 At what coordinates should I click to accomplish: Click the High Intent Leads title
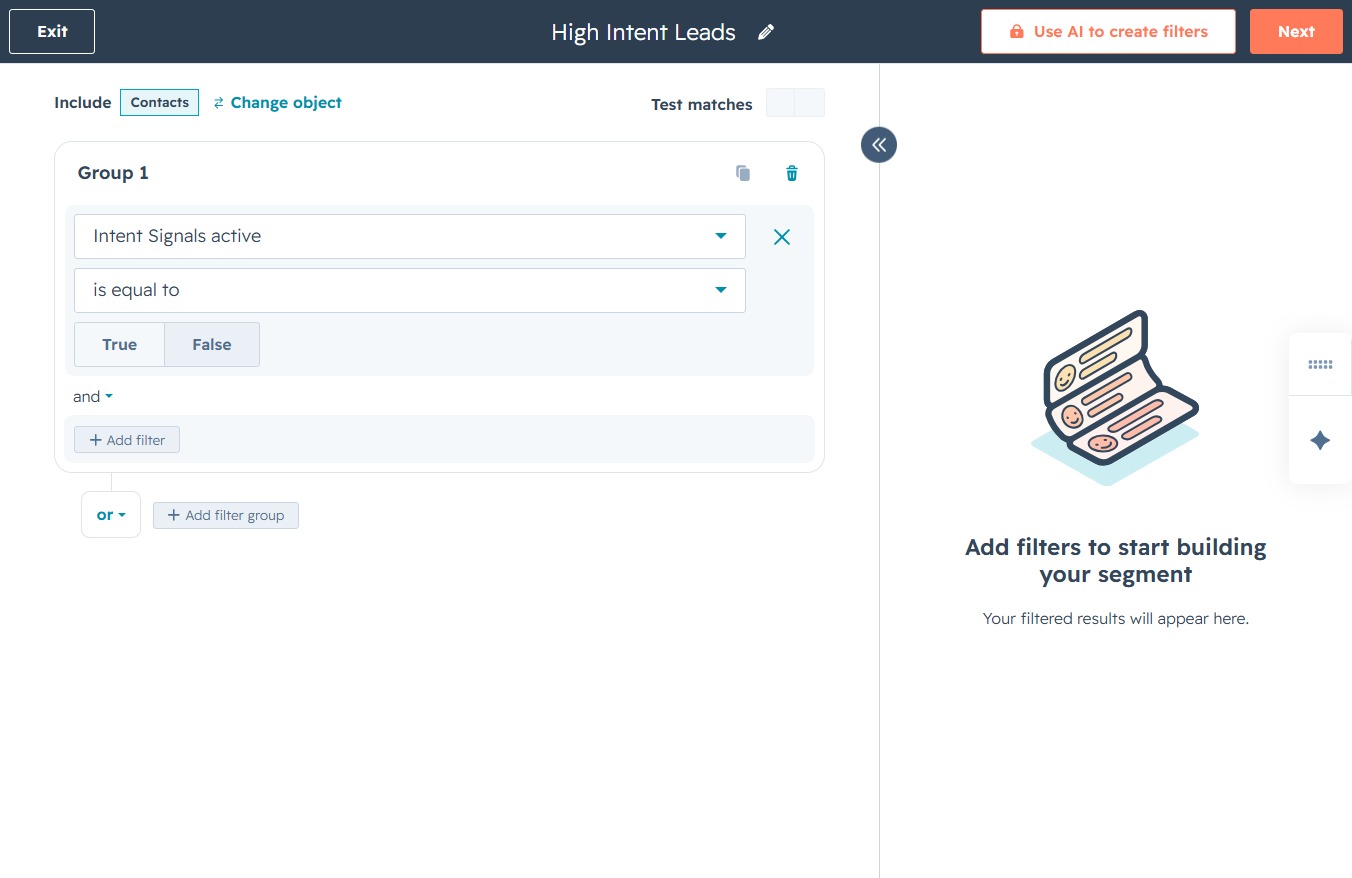tap(643, 32)
